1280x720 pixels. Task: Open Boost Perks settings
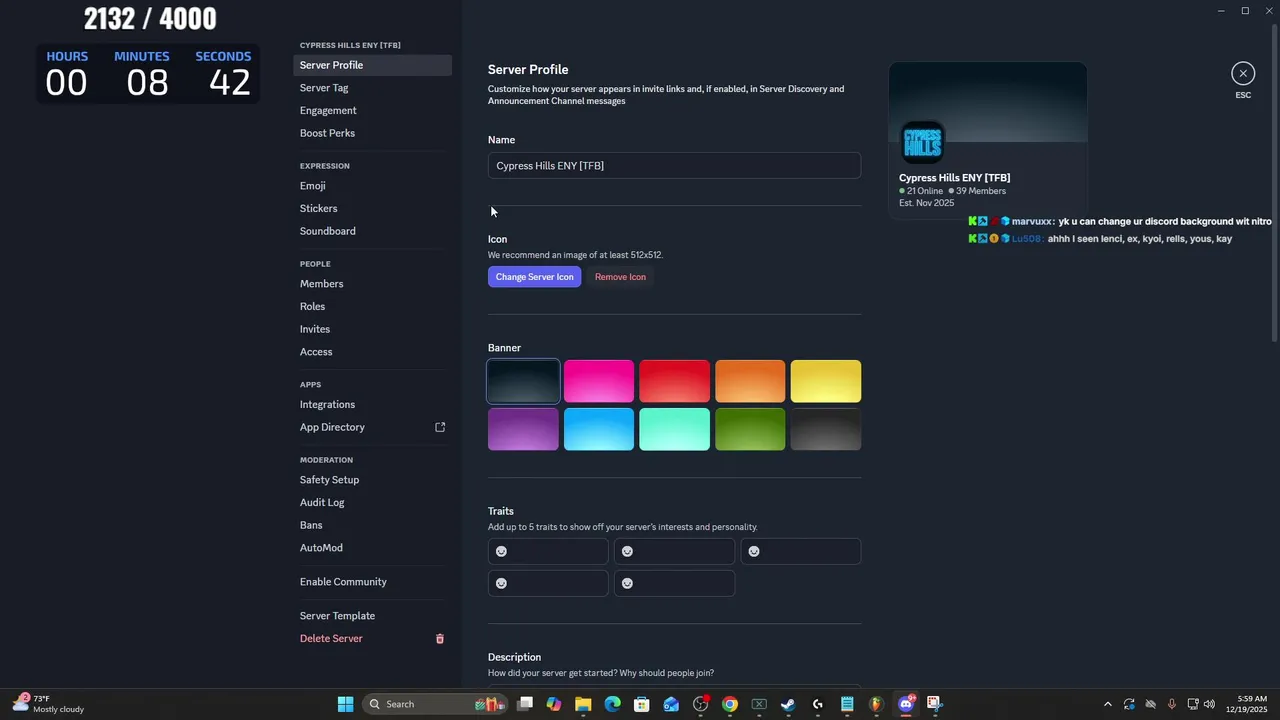372,133
